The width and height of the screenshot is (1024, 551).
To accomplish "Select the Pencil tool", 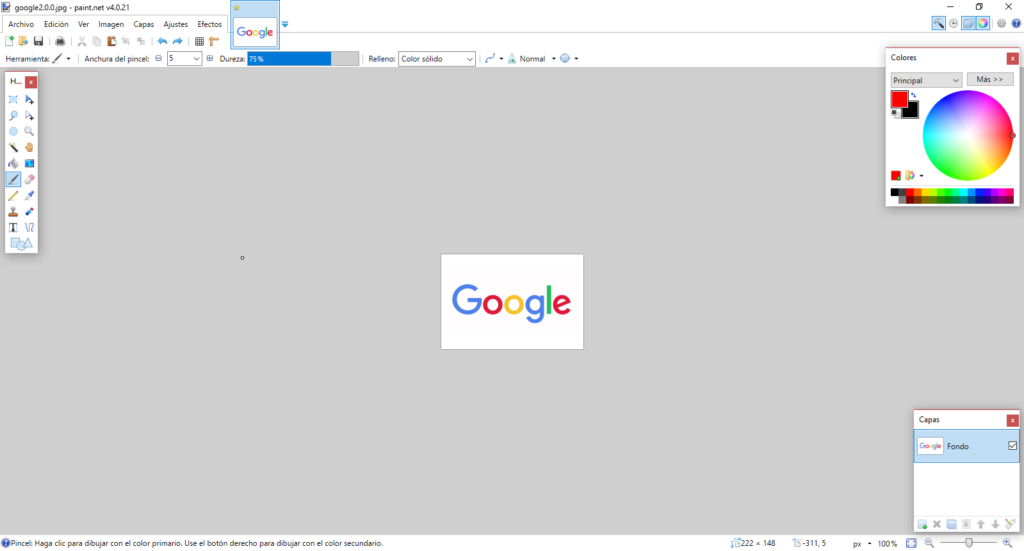I will (13, 195).
